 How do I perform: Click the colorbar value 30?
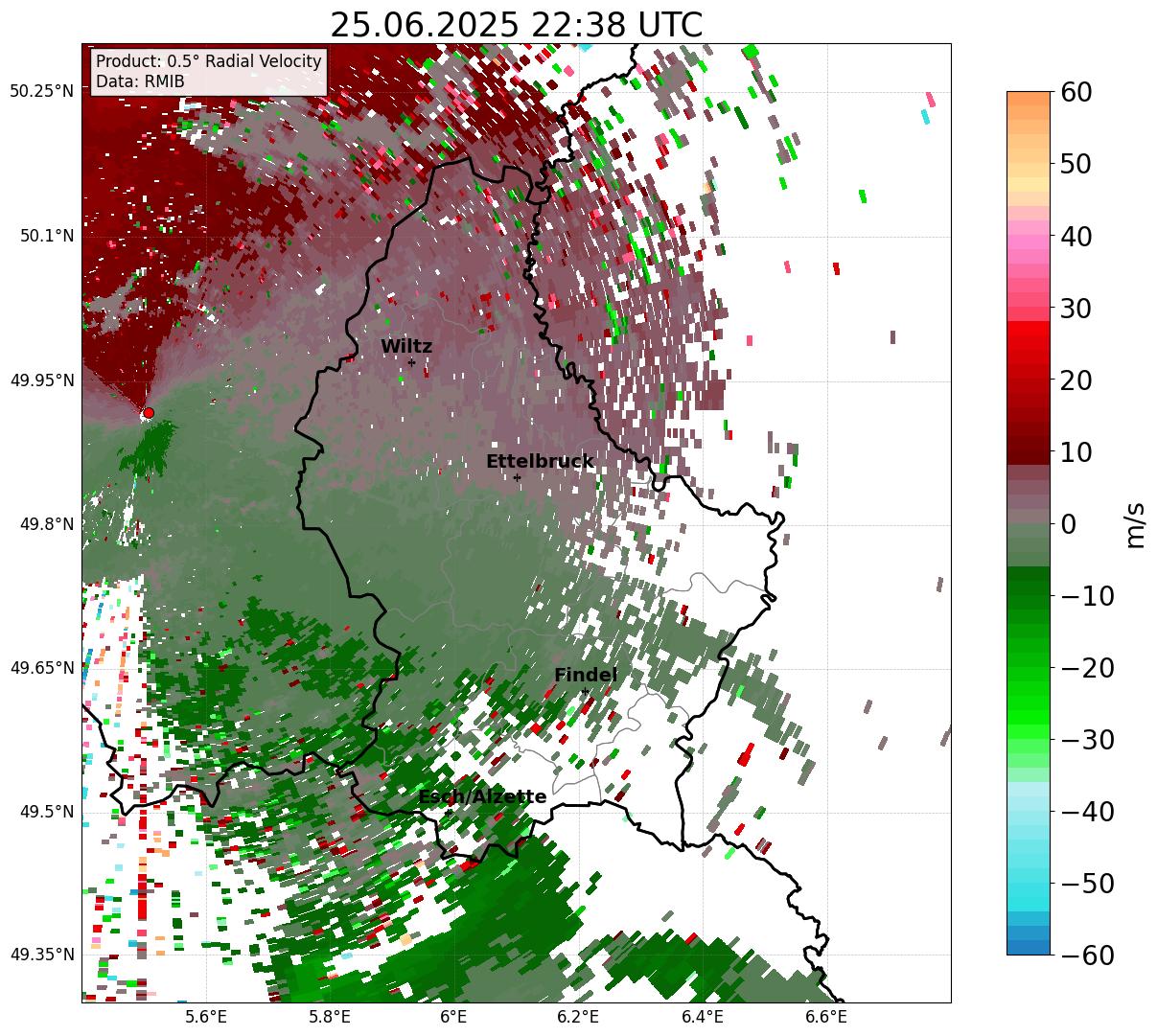point(1076,308)
